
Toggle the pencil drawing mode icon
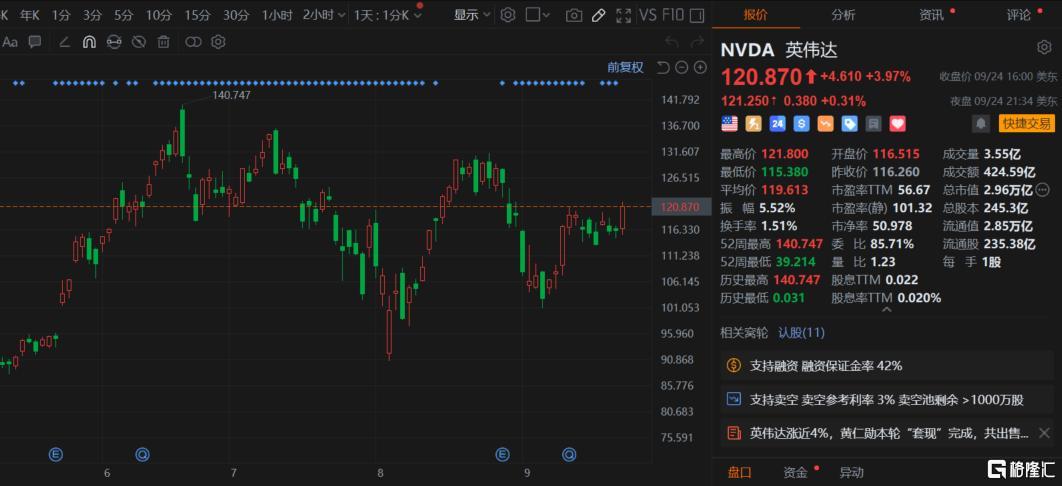598,15
